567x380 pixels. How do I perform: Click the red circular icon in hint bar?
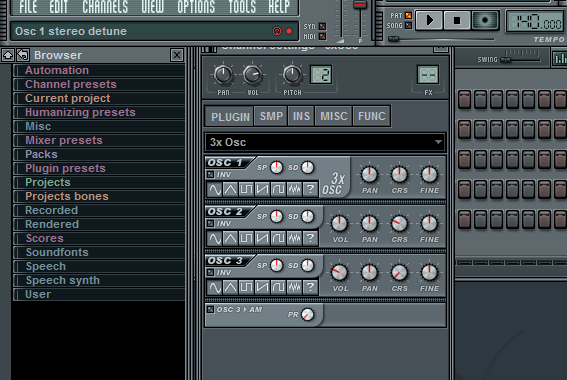pyautogui.click(x=277, y=31)
